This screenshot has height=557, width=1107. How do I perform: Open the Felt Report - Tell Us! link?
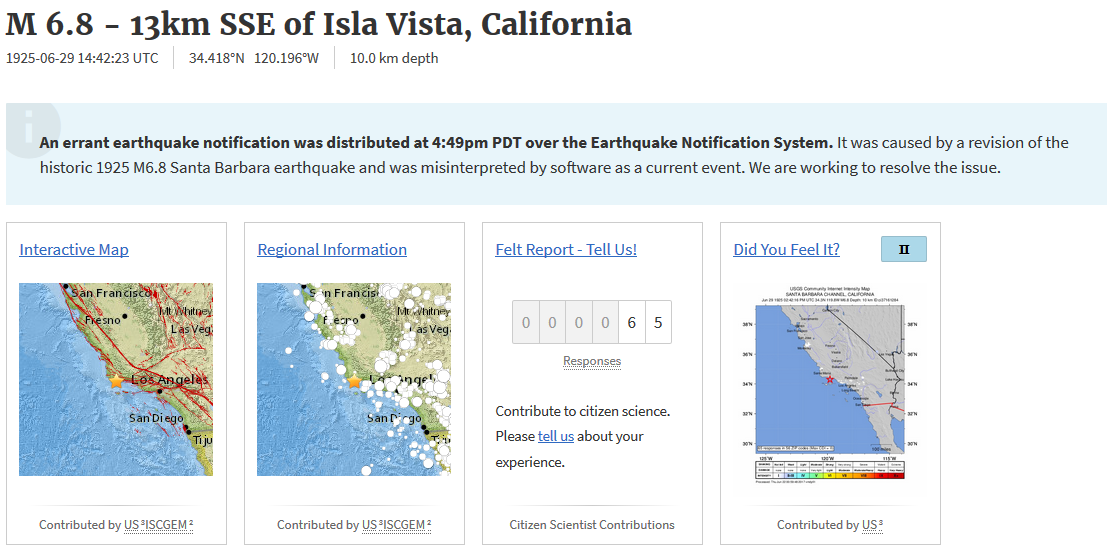pyautogui.click(x=566, y=250)
